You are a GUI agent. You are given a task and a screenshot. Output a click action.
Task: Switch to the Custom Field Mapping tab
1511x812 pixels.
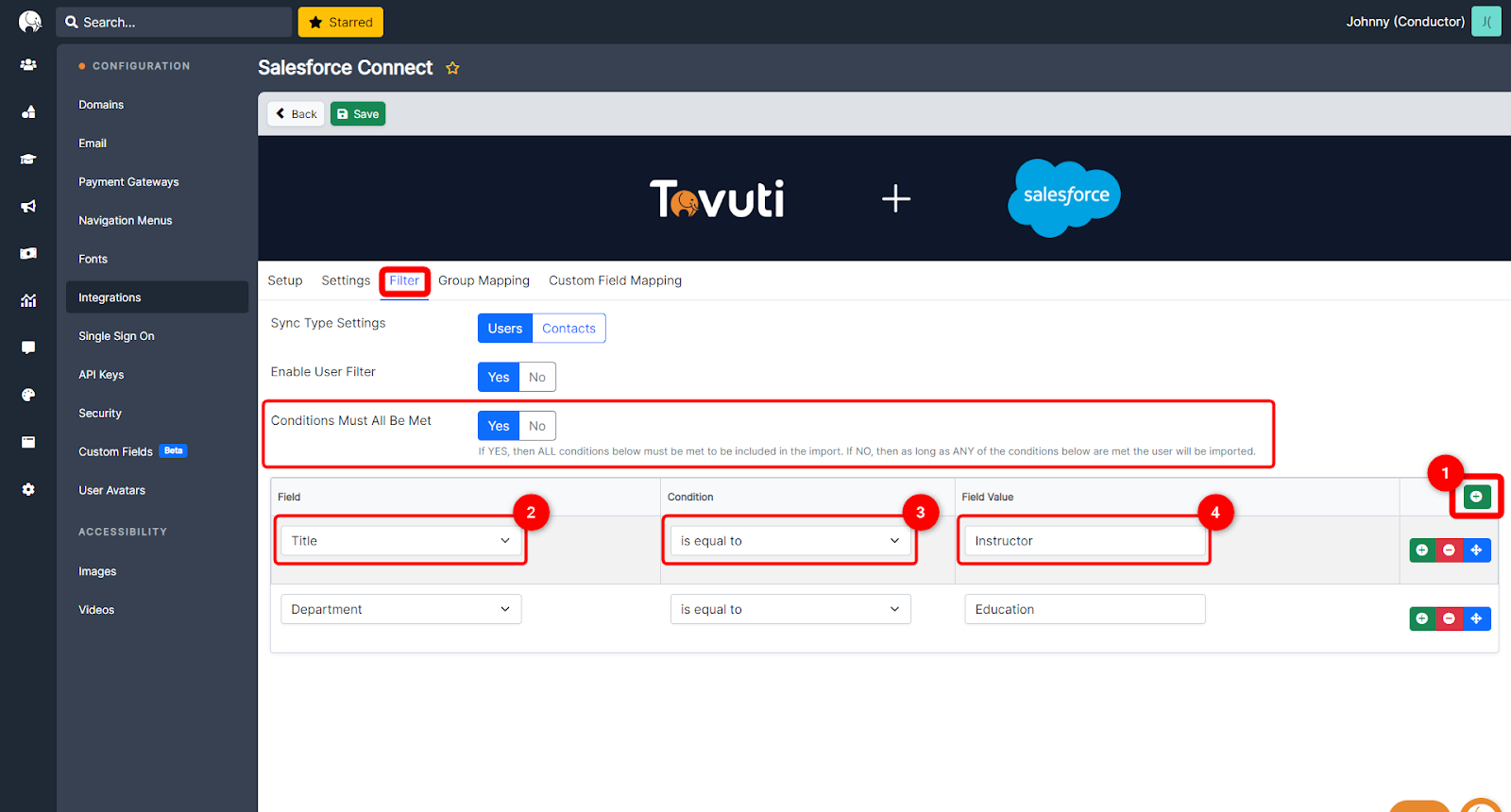click(615, 280)
